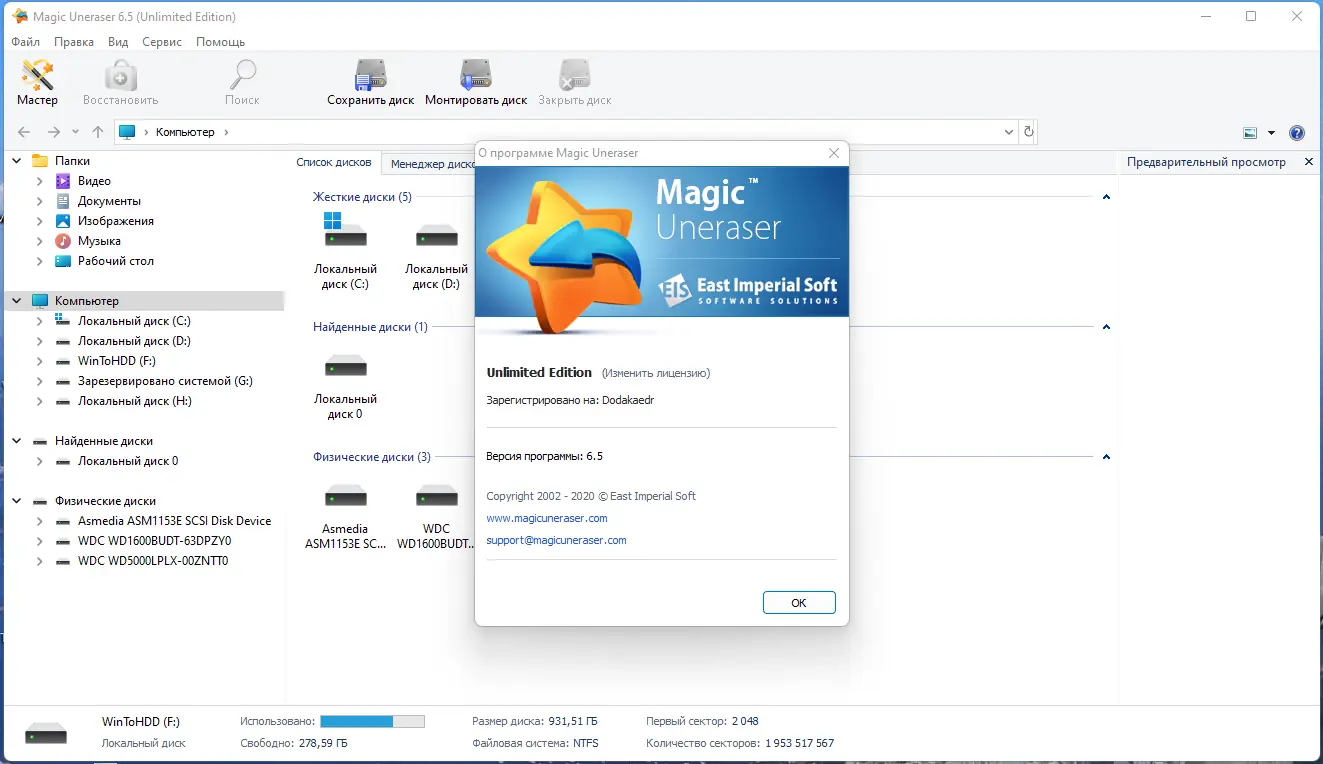Open the www.magicuneraser.com link

(x=547, y=518)
